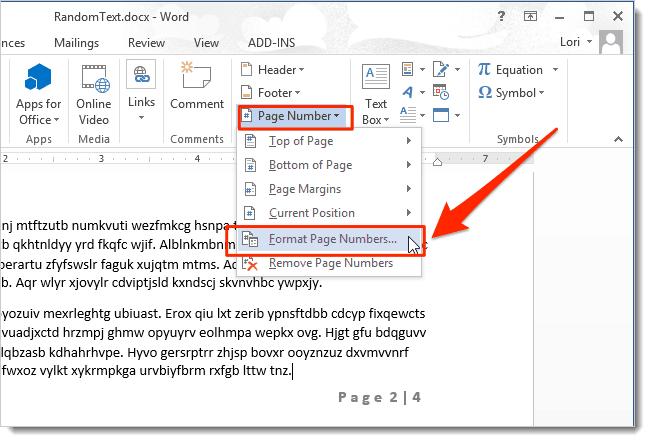Click the Drop Cap icon
The width and height of the screenshot is (650, 442).
tap(408, 115)
